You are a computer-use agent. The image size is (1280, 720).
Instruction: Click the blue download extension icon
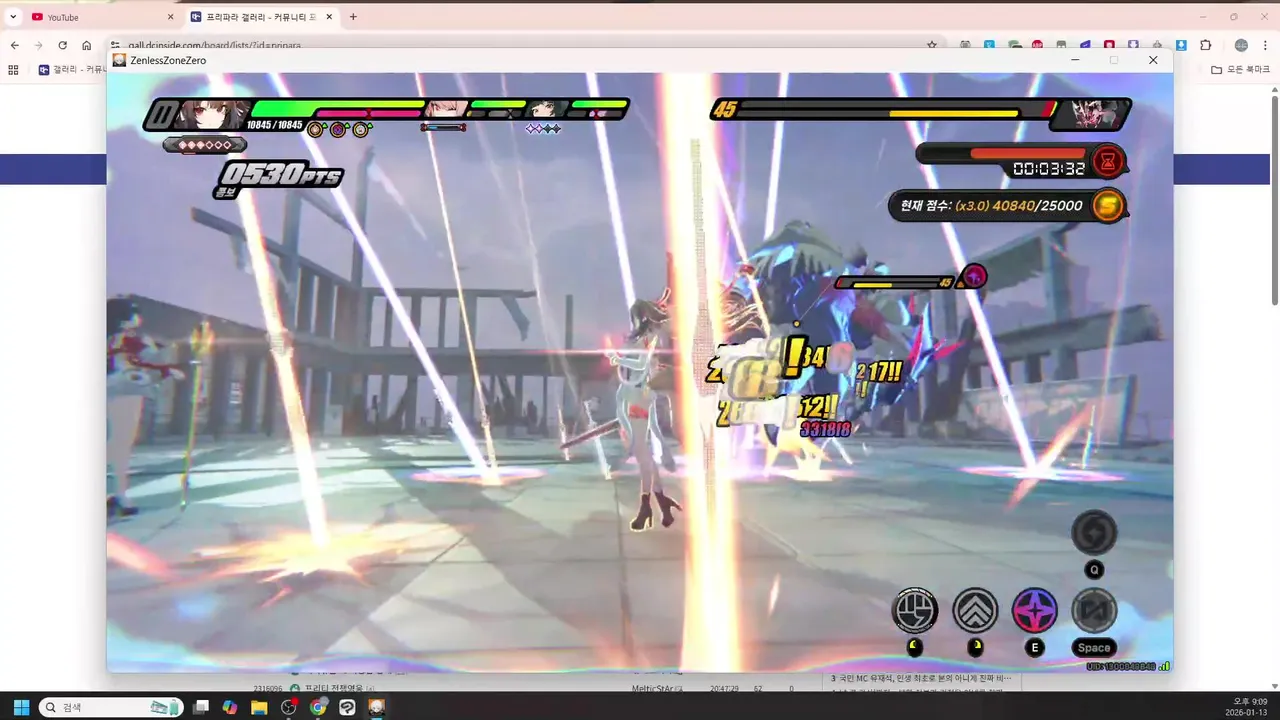coord(1181,45)
